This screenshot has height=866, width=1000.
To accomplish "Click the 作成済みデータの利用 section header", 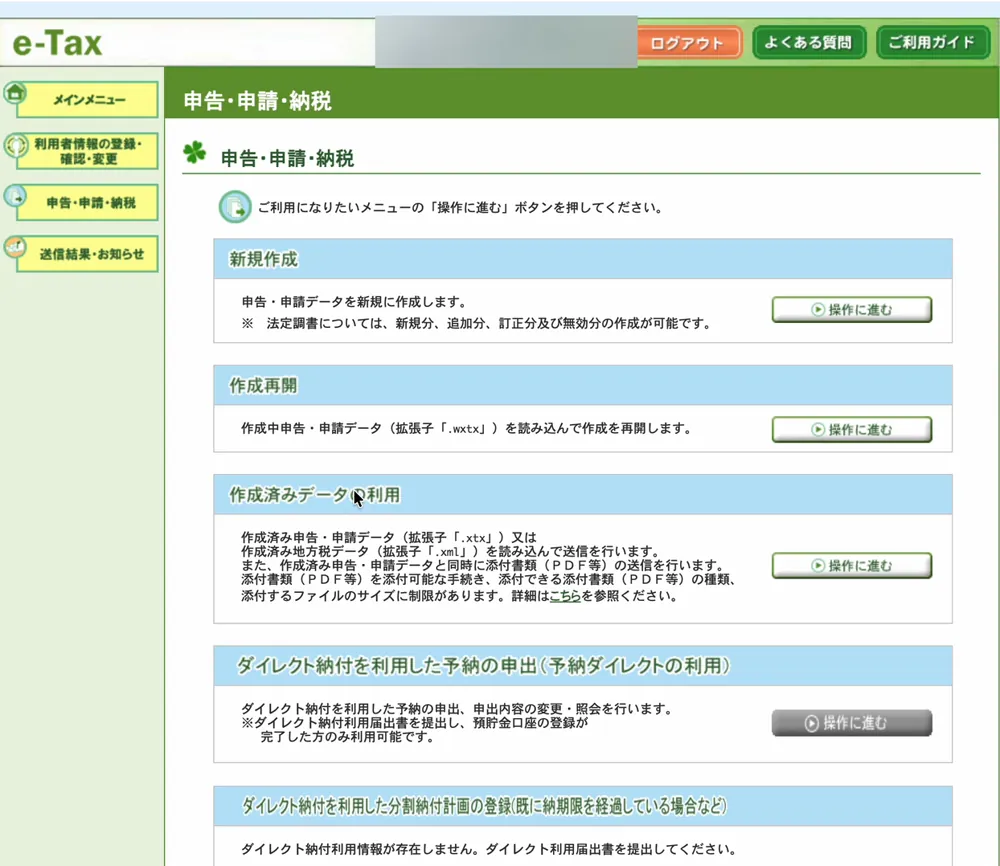I will [x=583, y=494].
